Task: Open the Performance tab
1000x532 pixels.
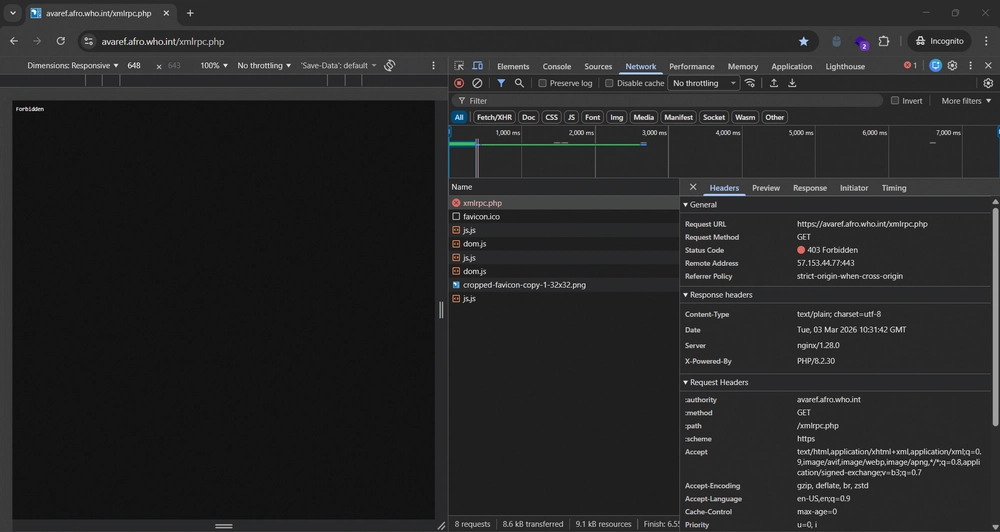Action: tap(691, 66)
